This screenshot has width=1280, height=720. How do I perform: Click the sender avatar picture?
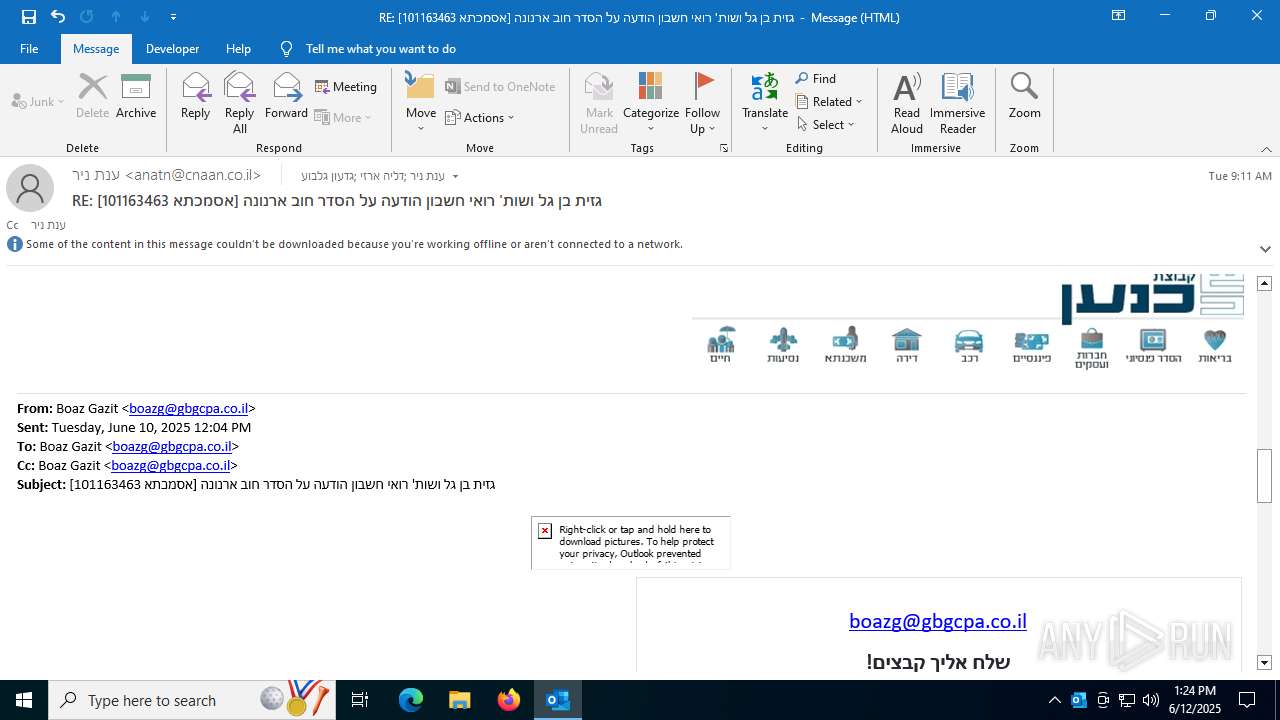point(30,188)
